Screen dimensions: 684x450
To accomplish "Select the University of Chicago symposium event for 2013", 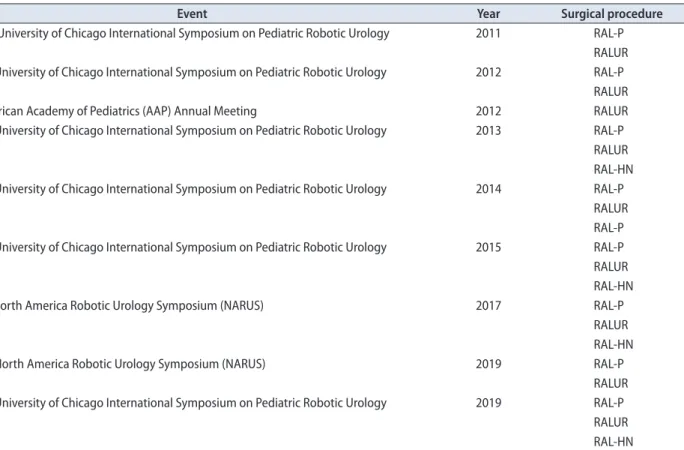I will 193,131.
